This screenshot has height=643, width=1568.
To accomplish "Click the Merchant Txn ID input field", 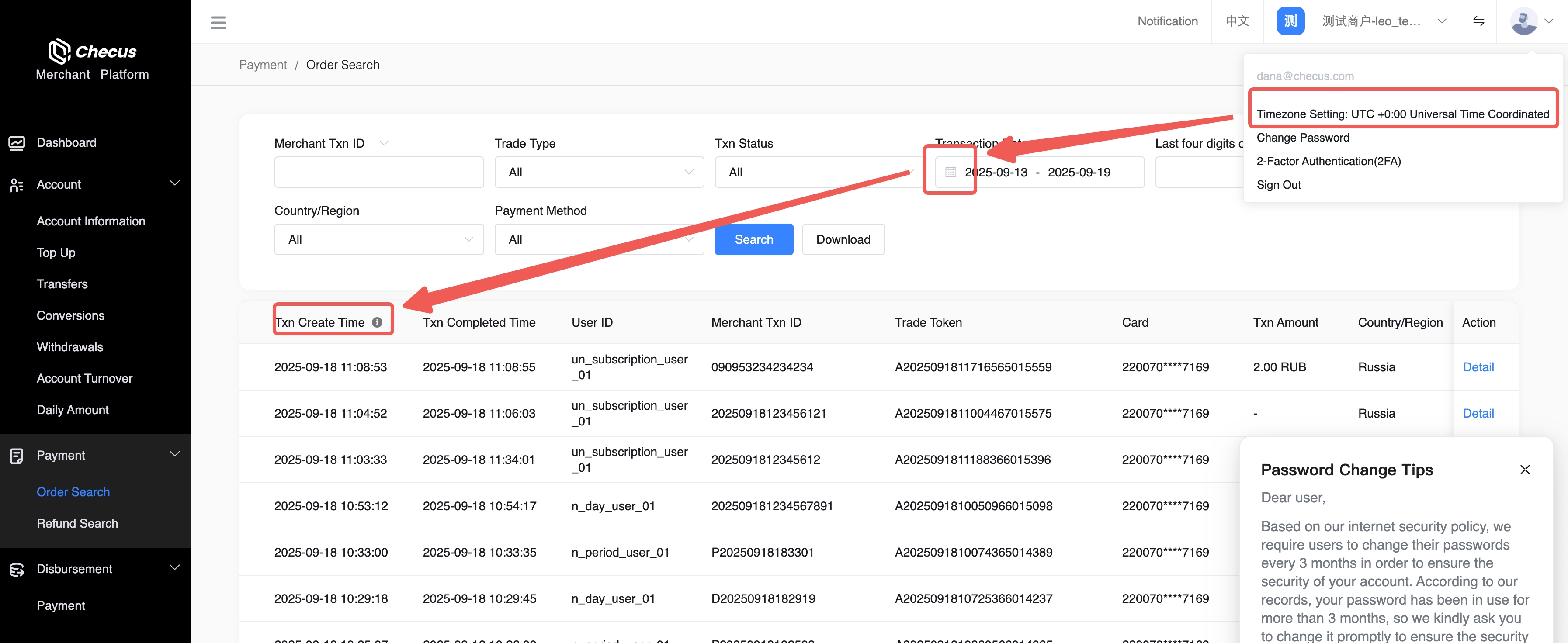I will 378,172.
